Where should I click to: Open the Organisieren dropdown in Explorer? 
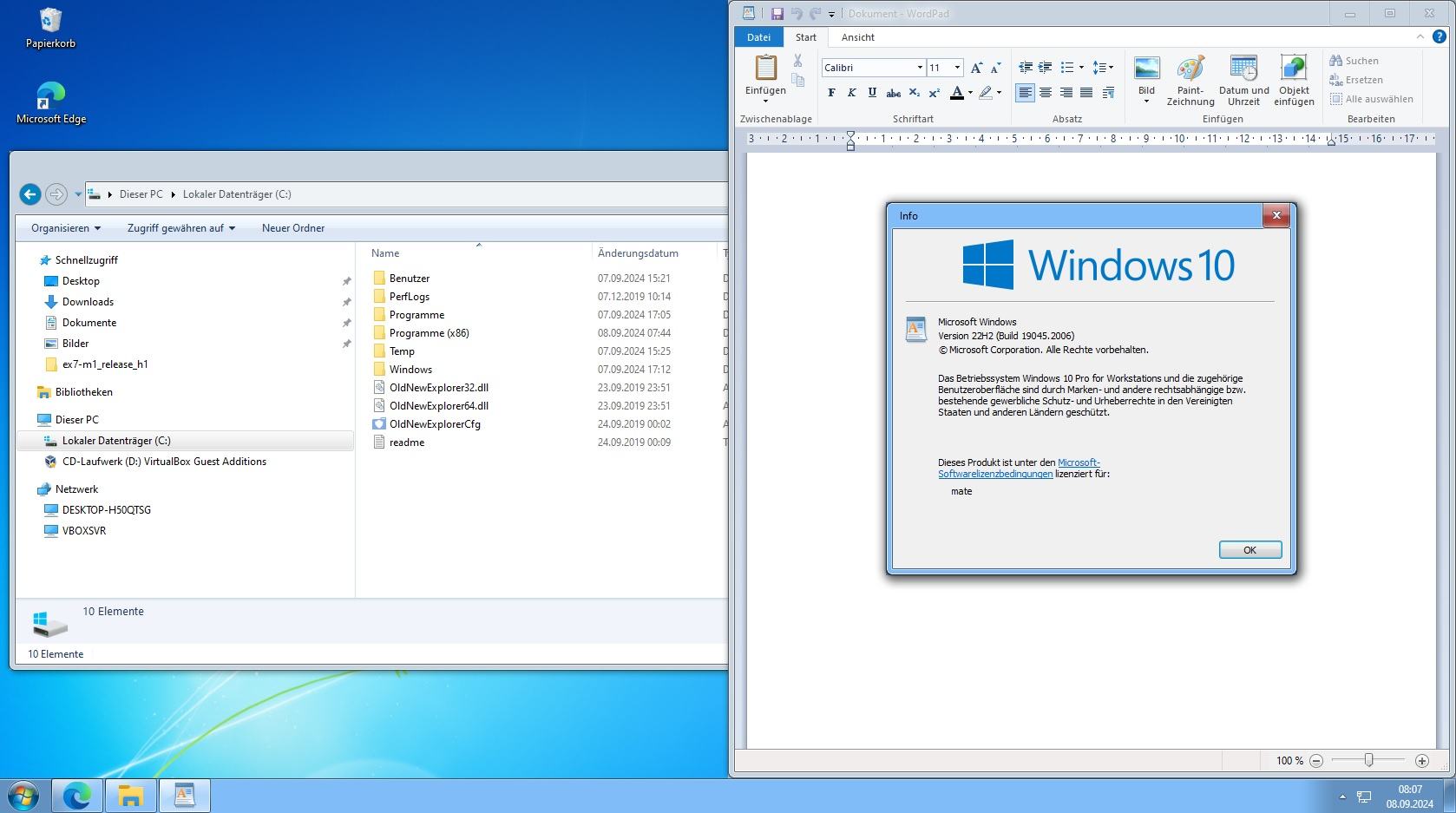(66, 228)
